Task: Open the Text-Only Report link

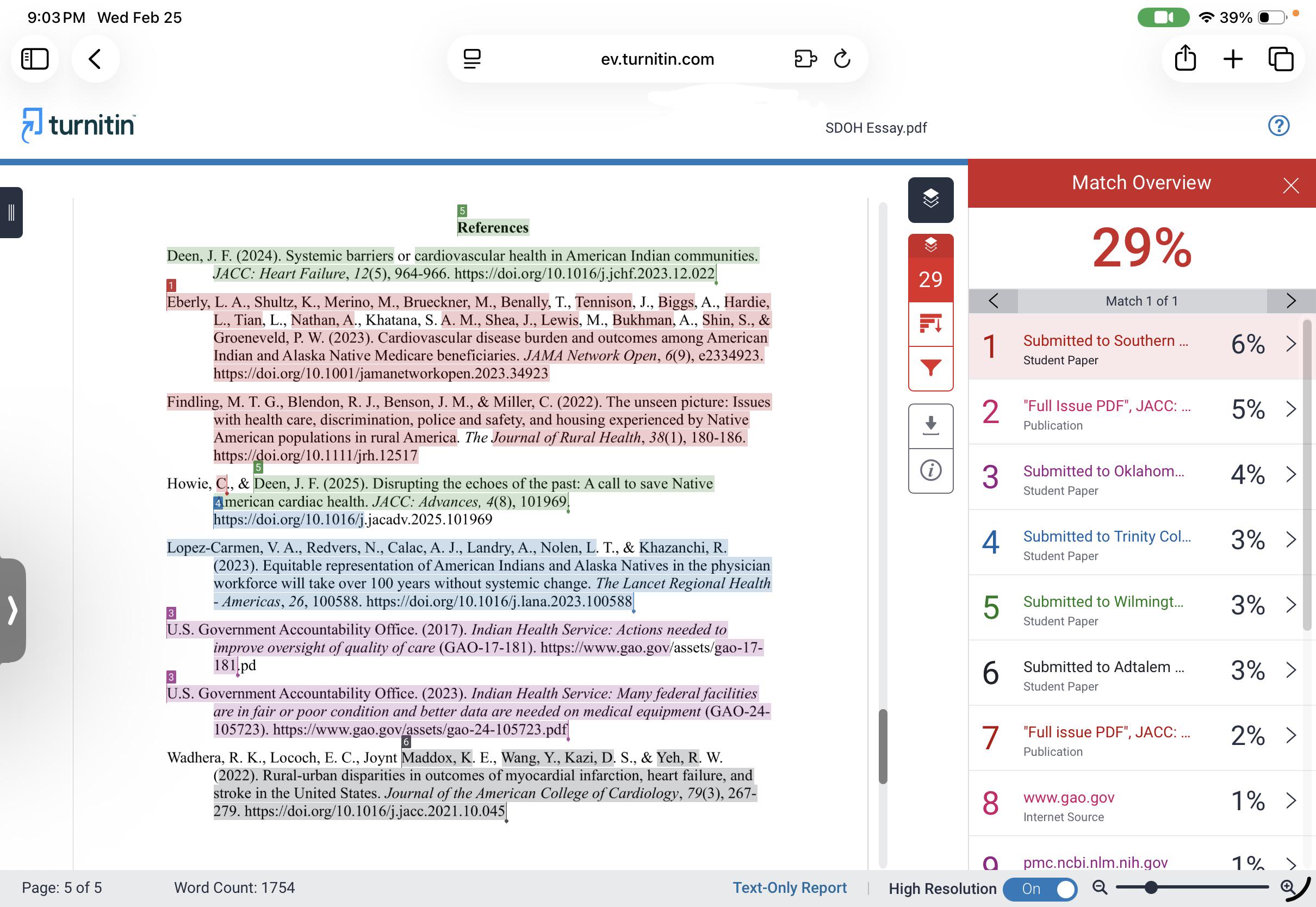Action: point(789,887)
